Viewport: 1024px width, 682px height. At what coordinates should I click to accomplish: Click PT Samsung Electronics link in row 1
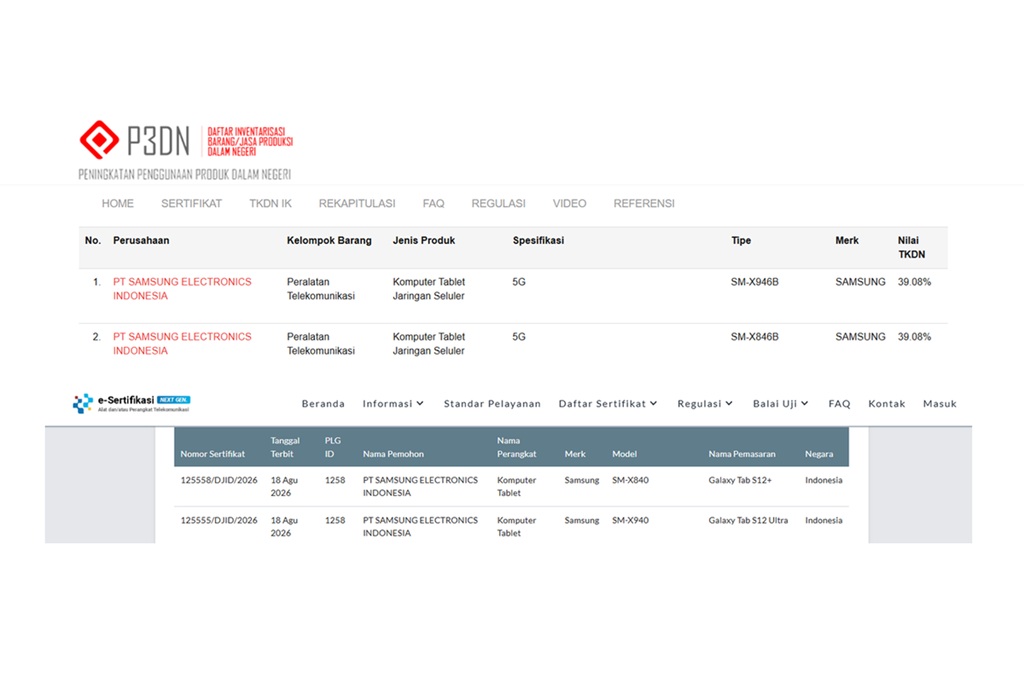pyautogui.click(x=182, y=289)
